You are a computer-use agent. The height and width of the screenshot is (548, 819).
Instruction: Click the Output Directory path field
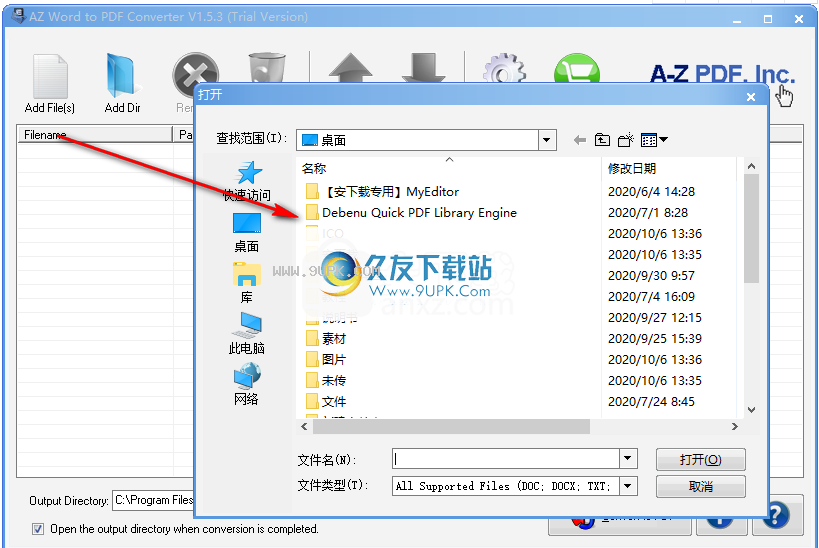(154, 500)
